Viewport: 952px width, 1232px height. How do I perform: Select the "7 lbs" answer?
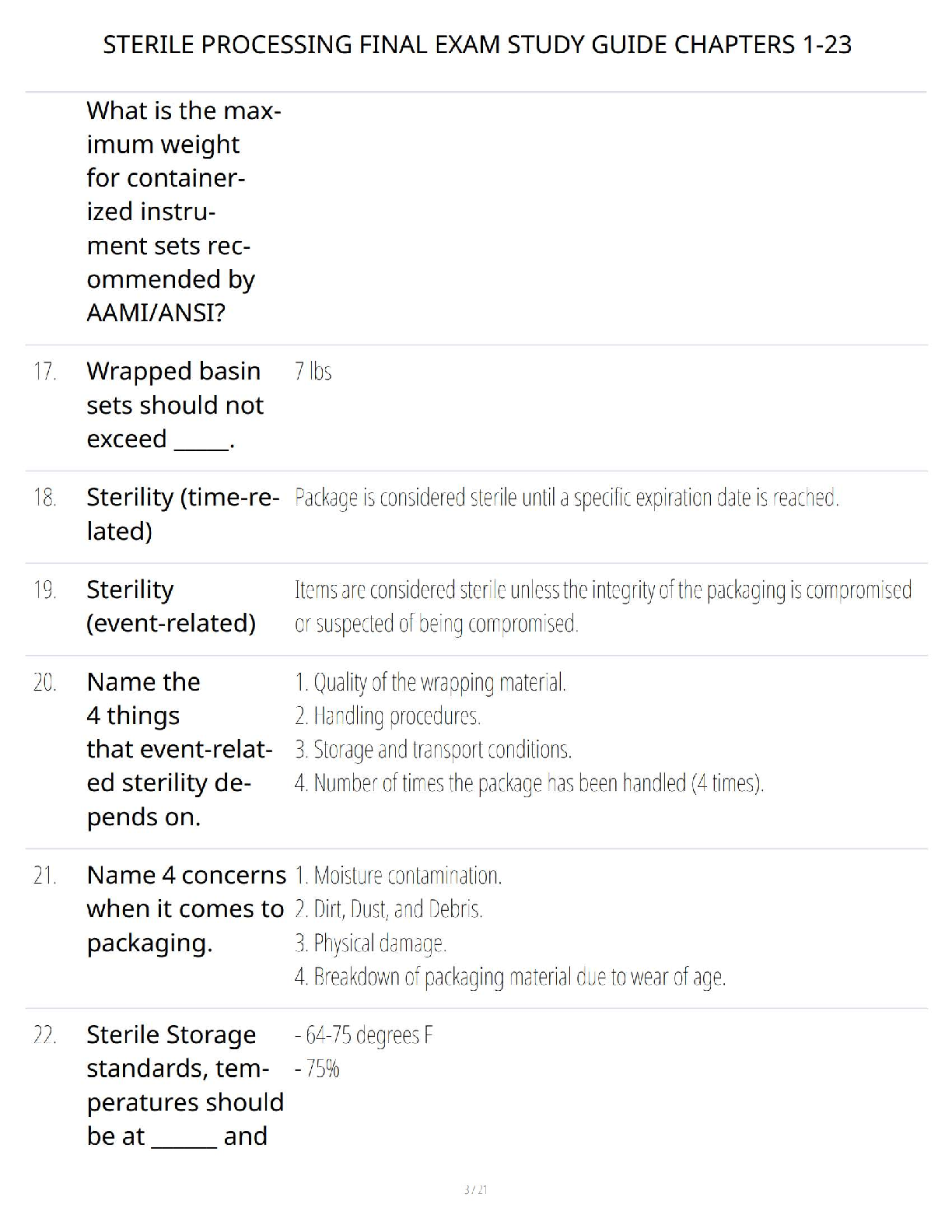(x=313, y=372)
